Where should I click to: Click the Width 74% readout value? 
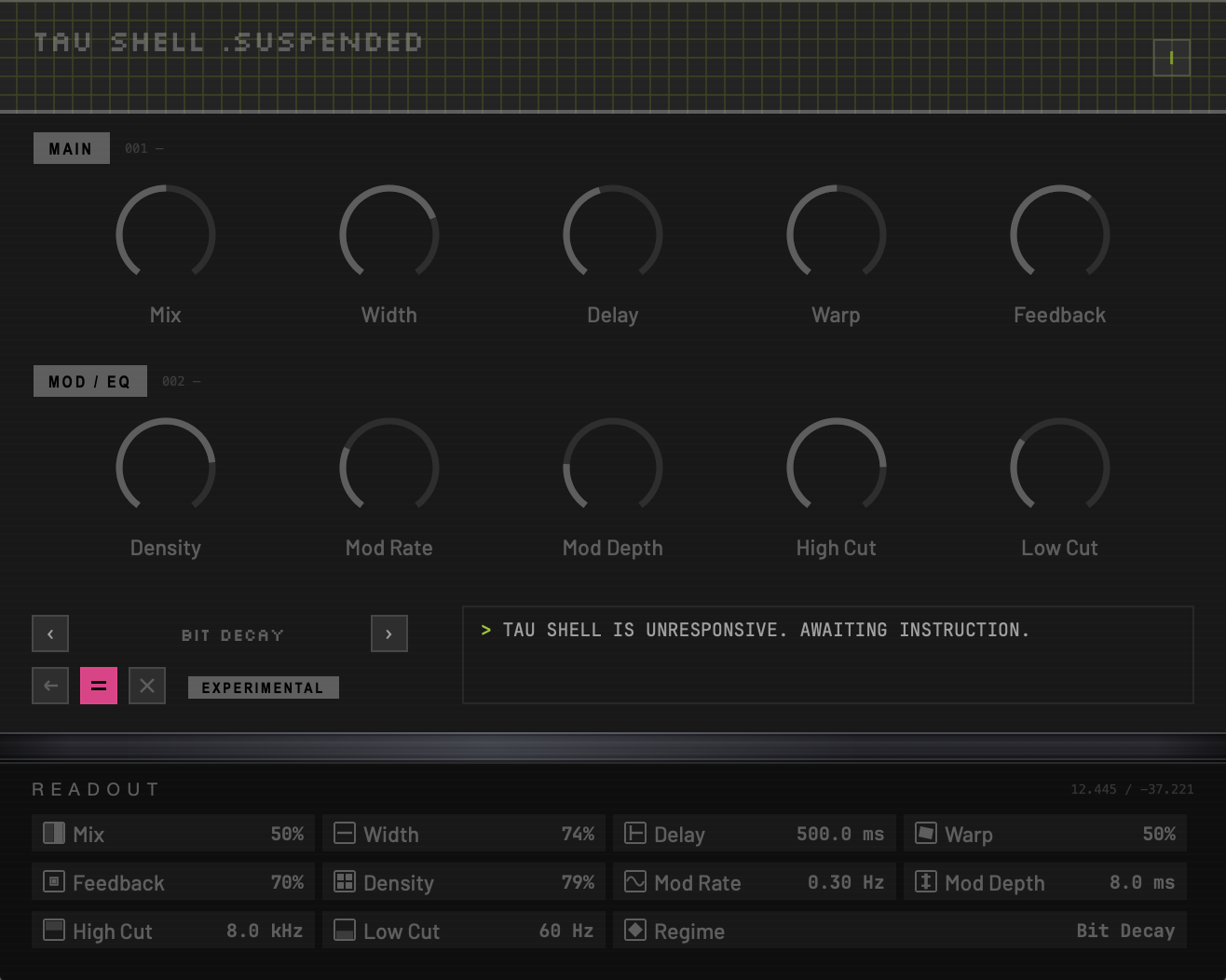pyautogui.click(x=578, y=834)
